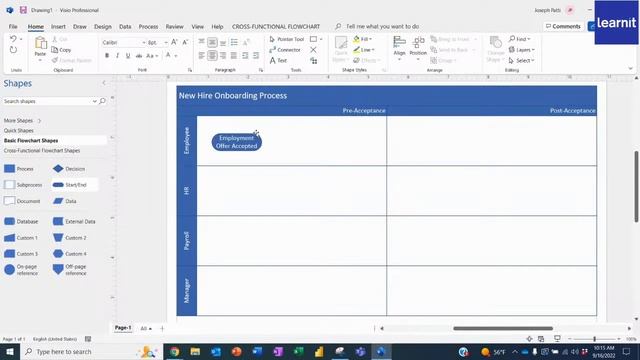Click the Document shape in the stencil

pos(22,201)
